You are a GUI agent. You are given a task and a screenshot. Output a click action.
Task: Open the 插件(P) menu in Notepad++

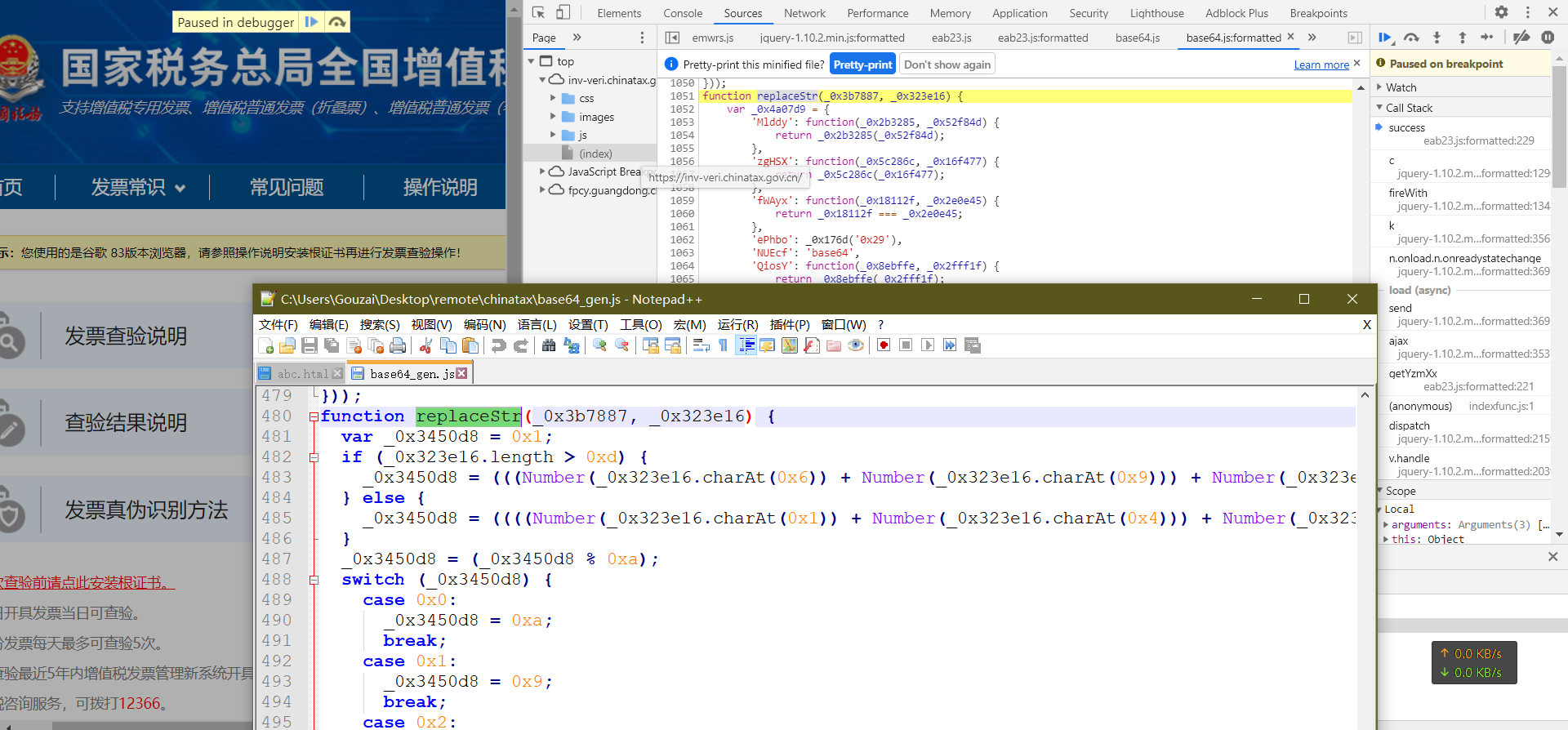790,324
